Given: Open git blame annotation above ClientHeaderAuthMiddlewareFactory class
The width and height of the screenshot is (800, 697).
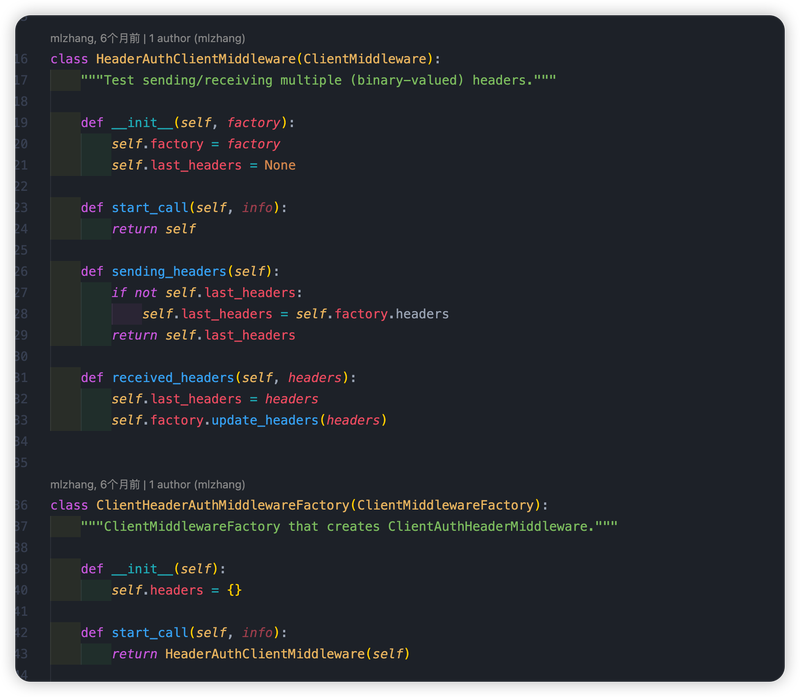Looking at the screenshot, I should pos(147,484).
